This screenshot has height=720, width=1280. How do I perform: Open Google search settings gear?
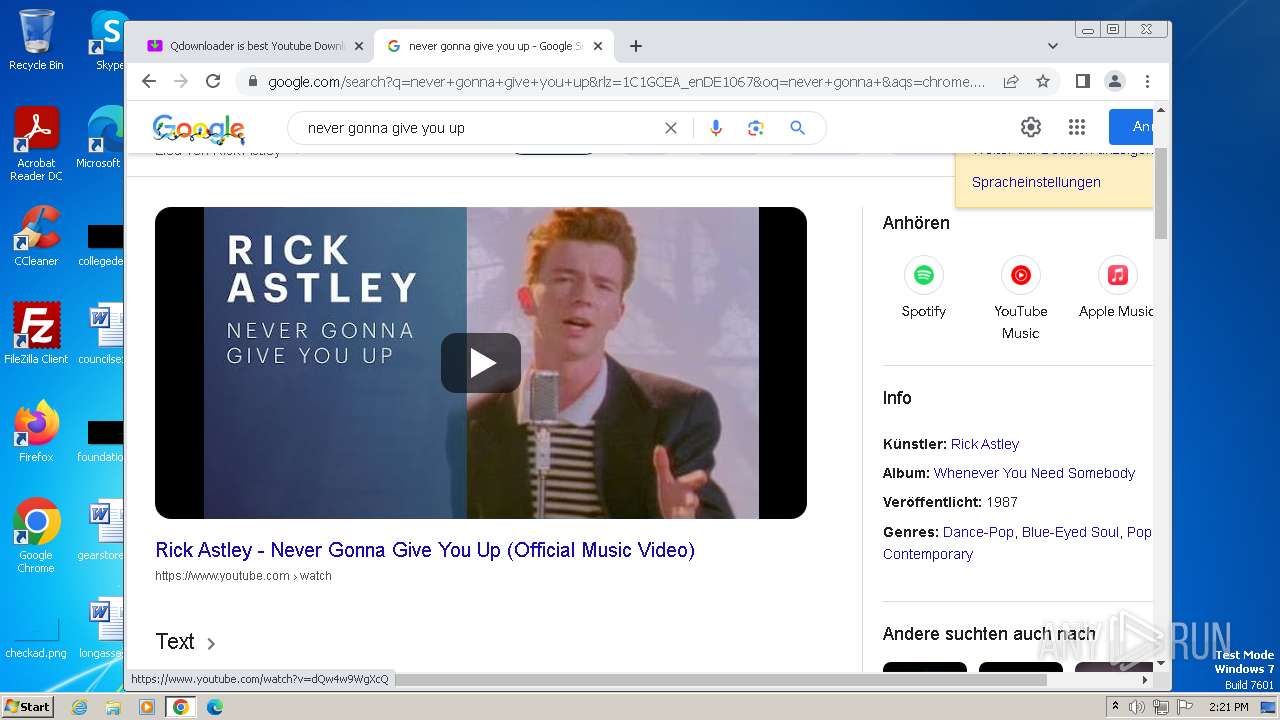pyautogui.click(x=1031, y=127)
